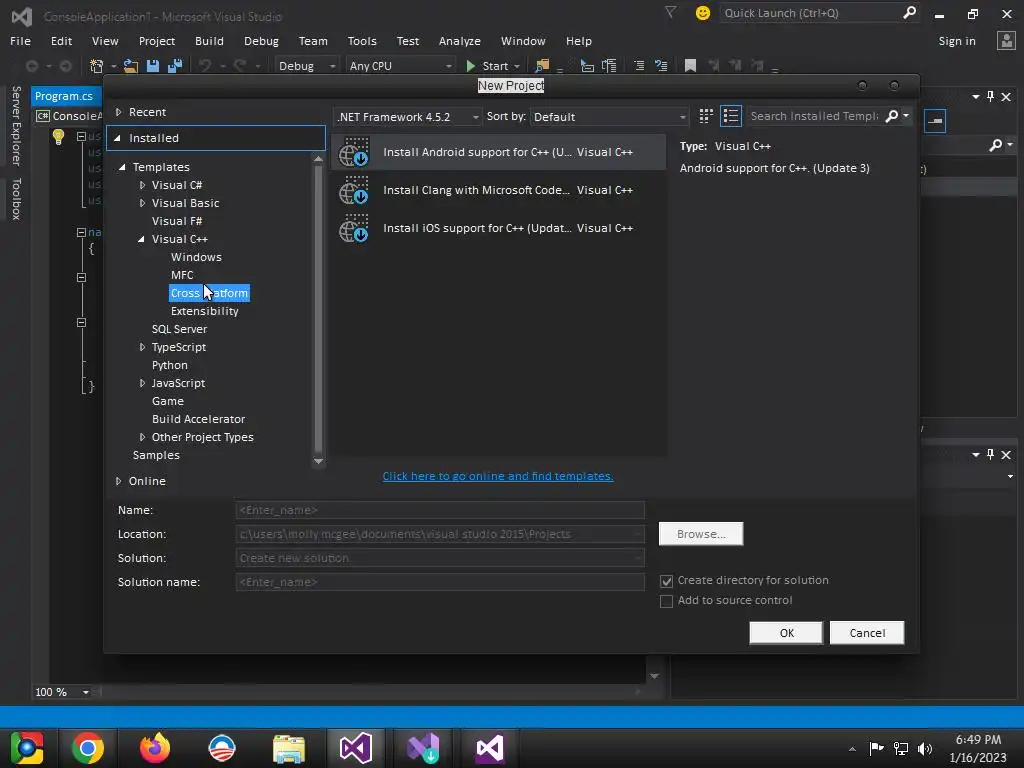Open the Project menu

click(157, 41)
